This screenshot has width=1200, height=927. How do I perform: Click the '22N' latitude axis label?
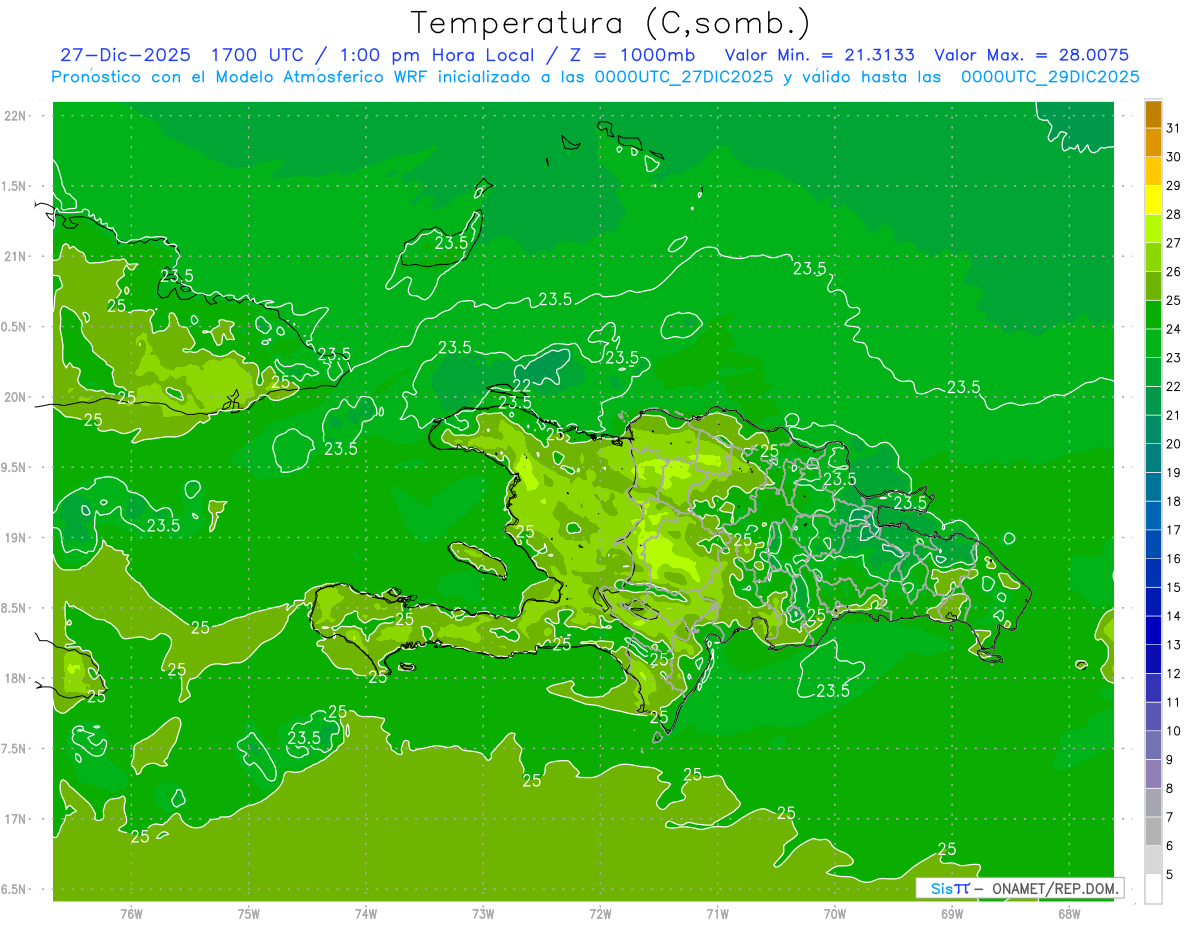point(16,115)
